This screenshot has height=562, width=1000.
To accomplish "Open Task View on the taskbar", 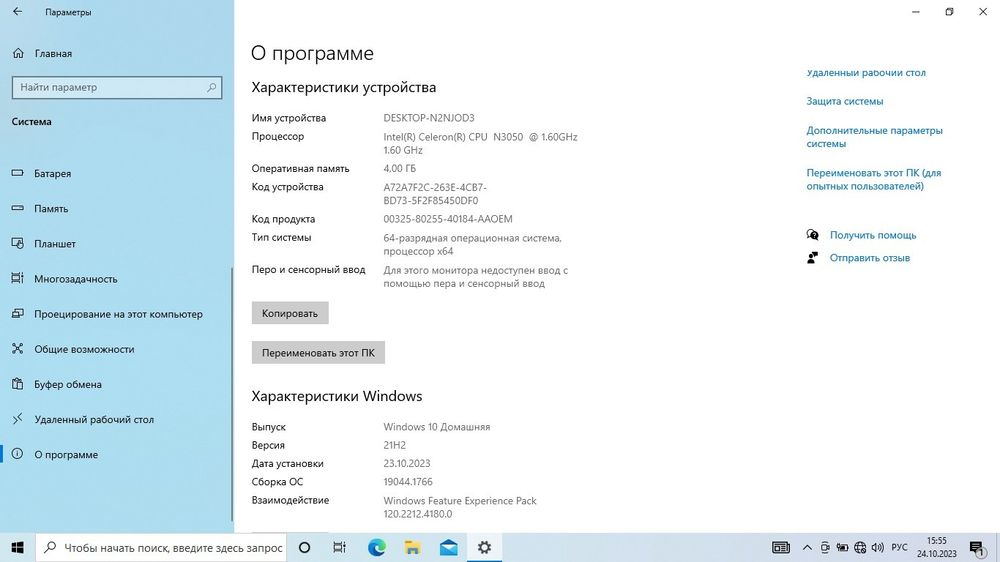I will point(339,547).
